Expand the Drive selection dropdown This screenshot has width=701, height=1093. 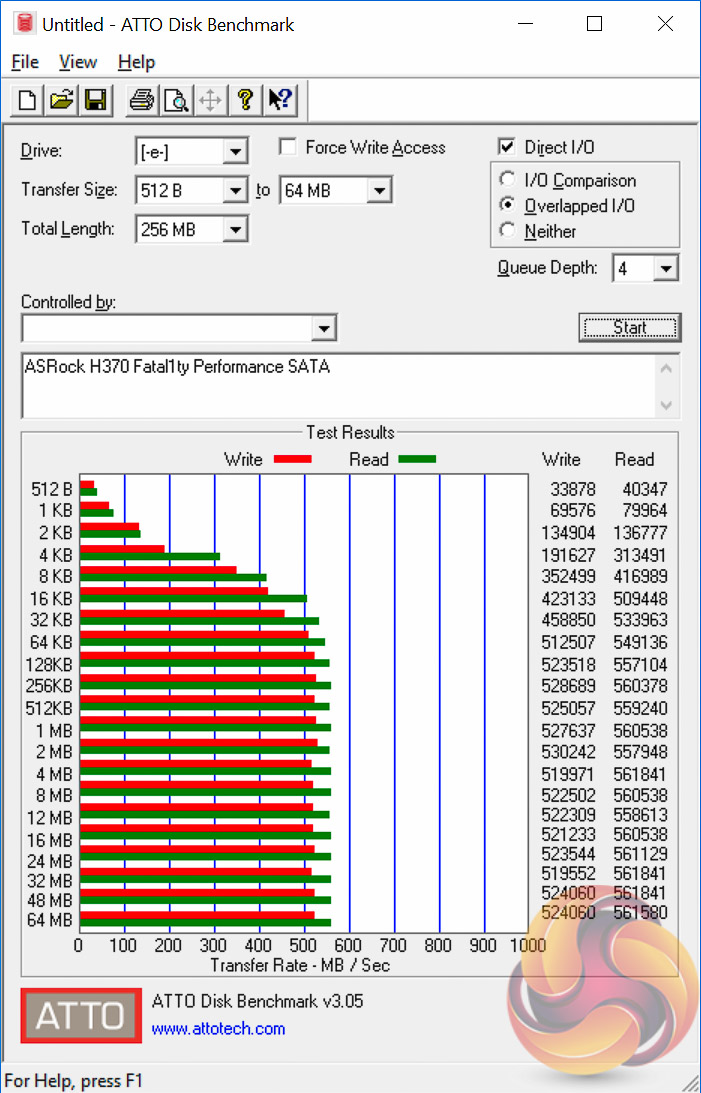(x=236, y=151)
